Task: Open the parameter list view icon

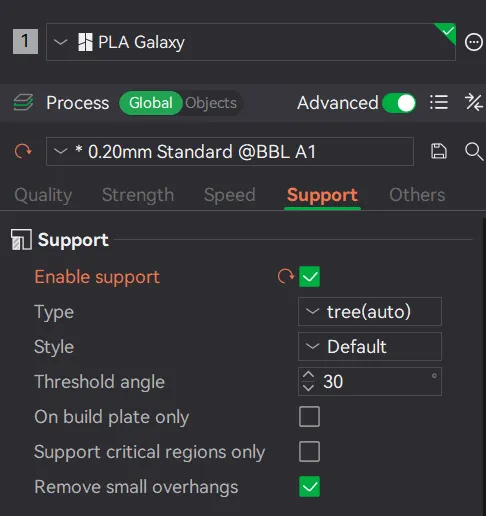Action: pyautogui.click(x=439, y=102)
